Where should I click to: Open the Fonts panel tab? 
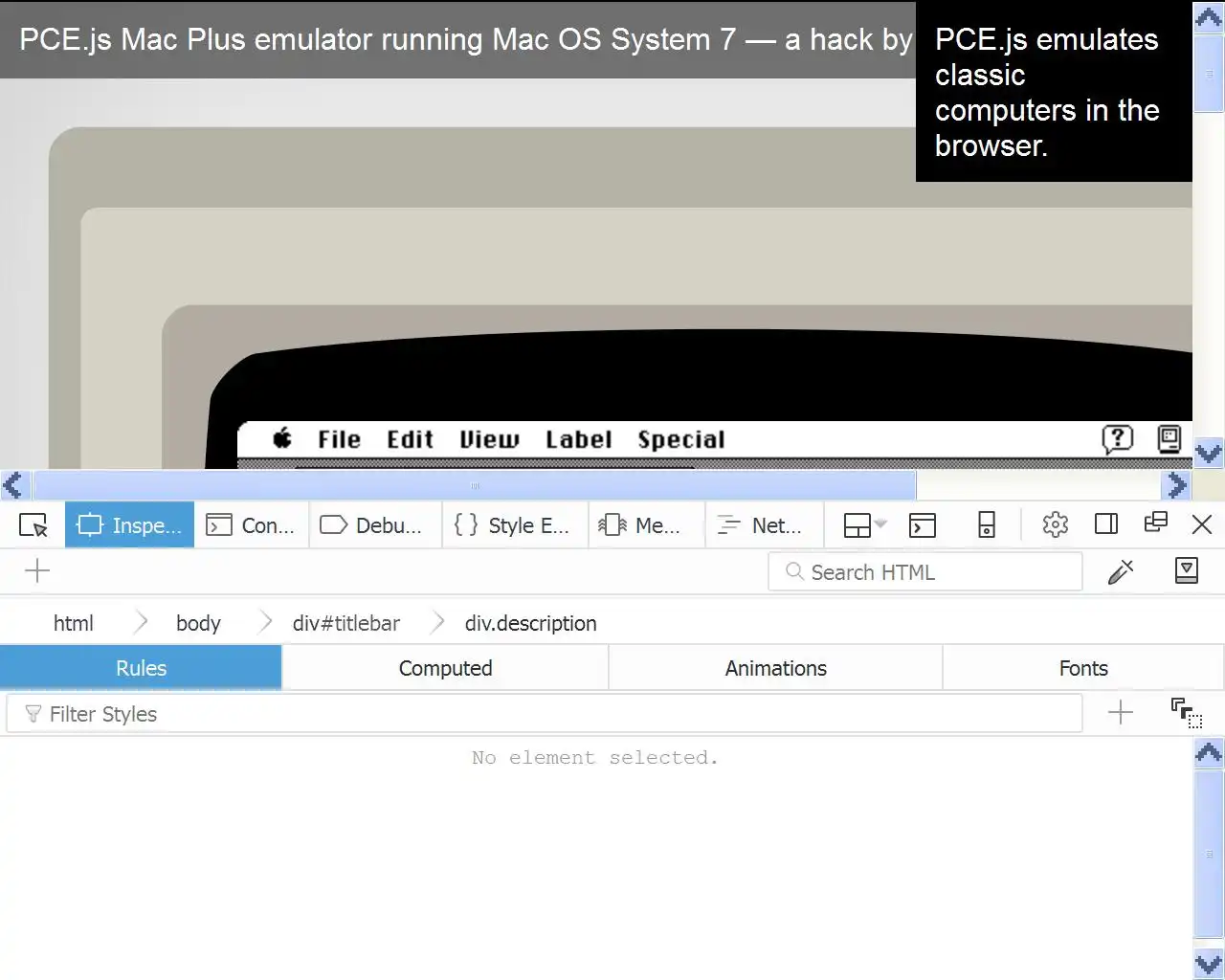(x=1083, y=668)
